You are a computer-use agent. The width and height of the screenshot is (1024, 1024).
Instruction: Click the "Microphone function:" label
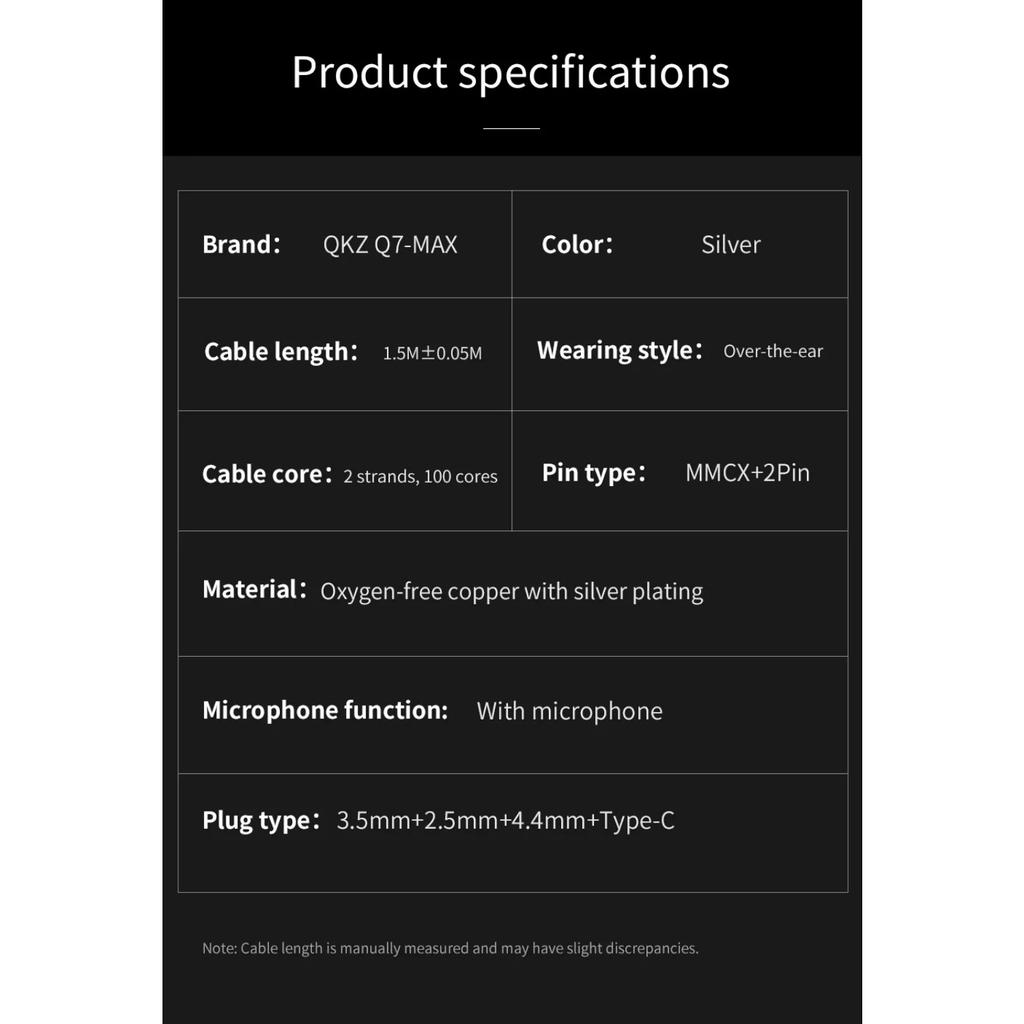[325, 711]
